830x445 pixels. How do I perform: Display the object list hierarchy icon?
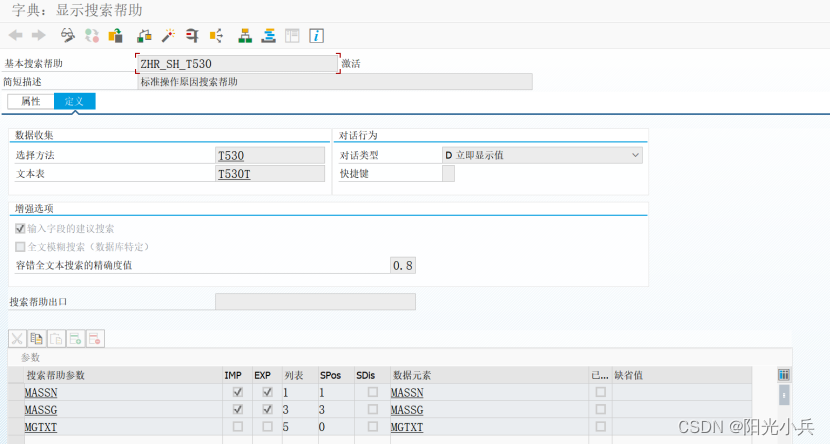point(245,35)
